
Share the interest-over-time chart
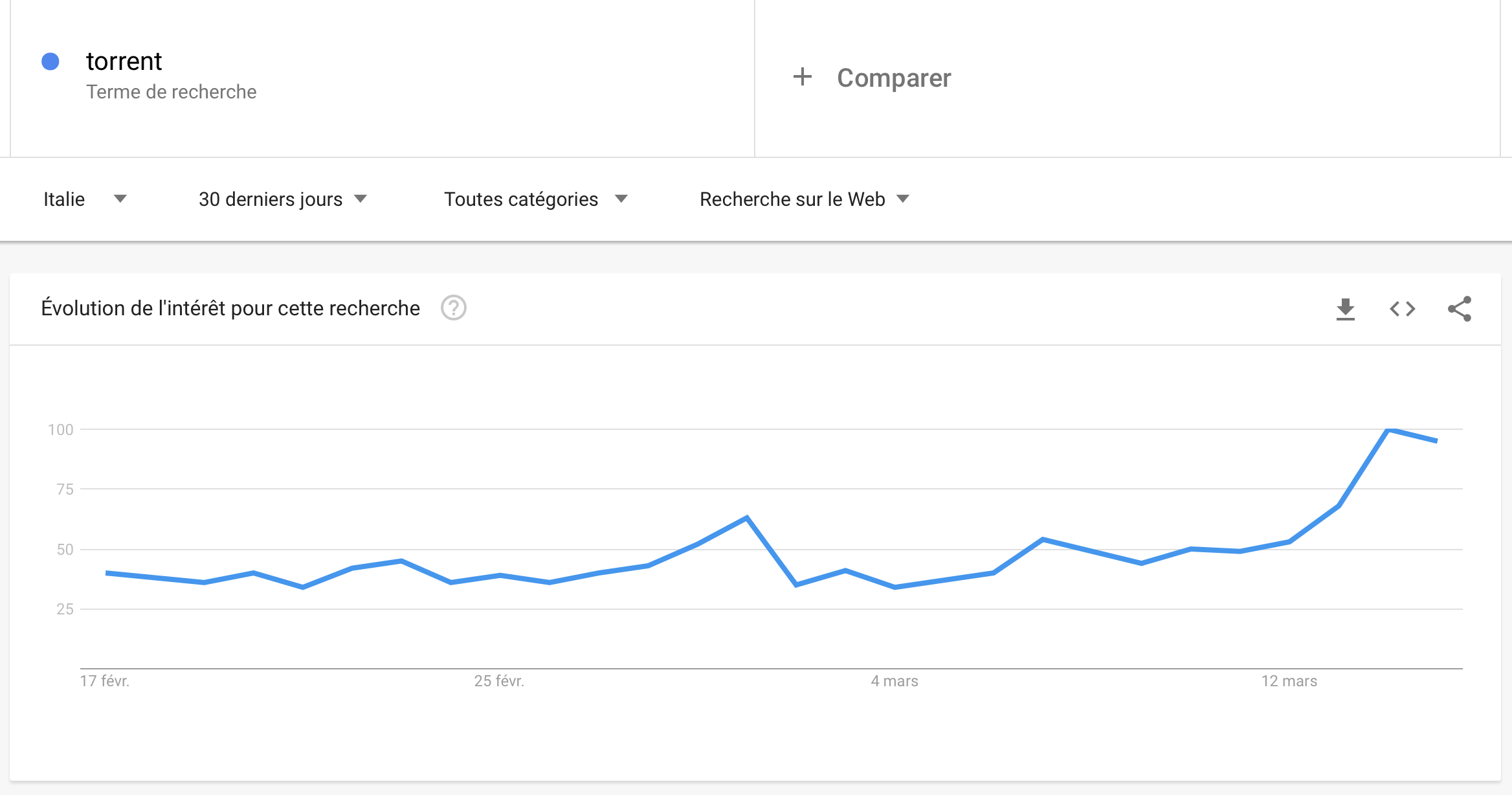point(1460,309)
